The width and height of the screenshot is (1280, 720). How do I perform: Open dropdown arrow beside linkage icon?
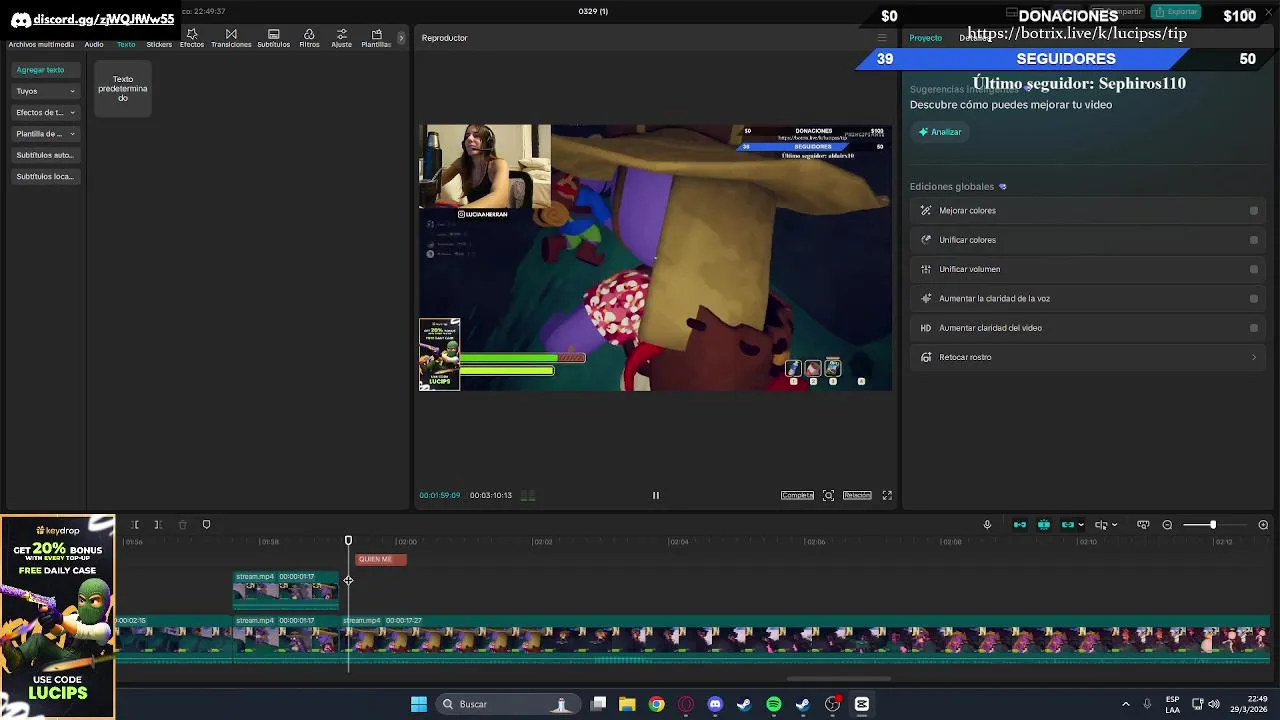[1081, 525]
